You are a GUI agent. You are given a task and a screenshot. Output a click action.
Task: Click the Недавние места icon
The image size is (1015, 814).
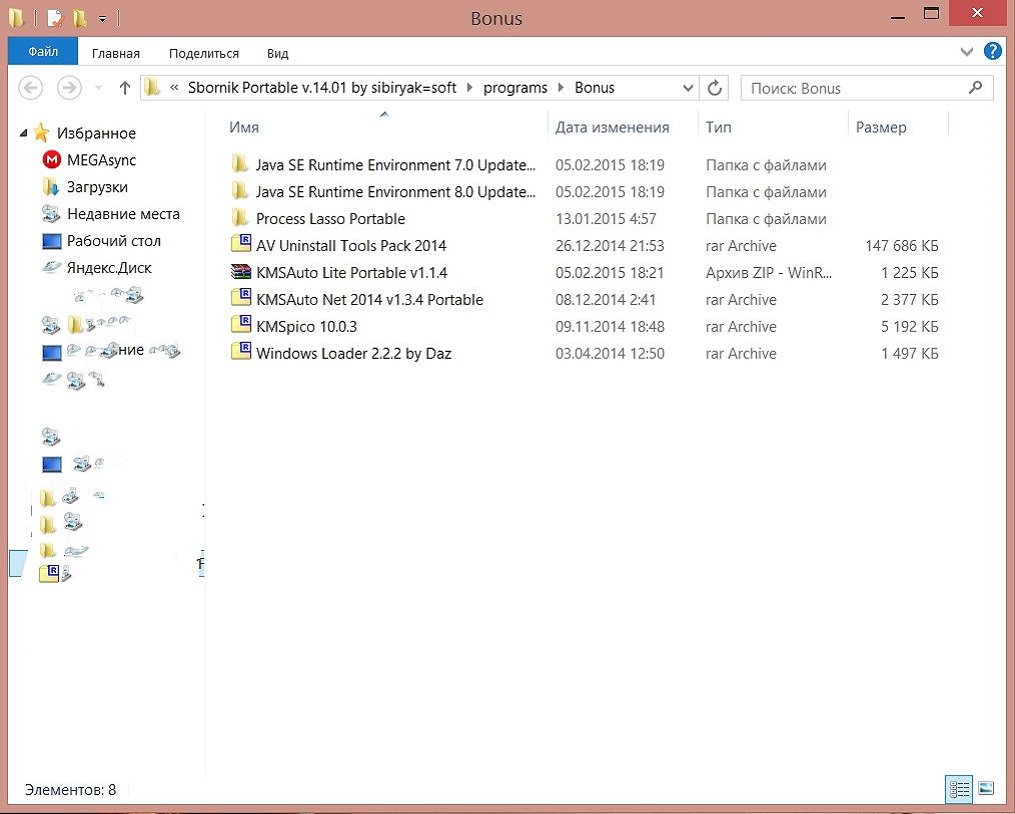pos(51,213)
